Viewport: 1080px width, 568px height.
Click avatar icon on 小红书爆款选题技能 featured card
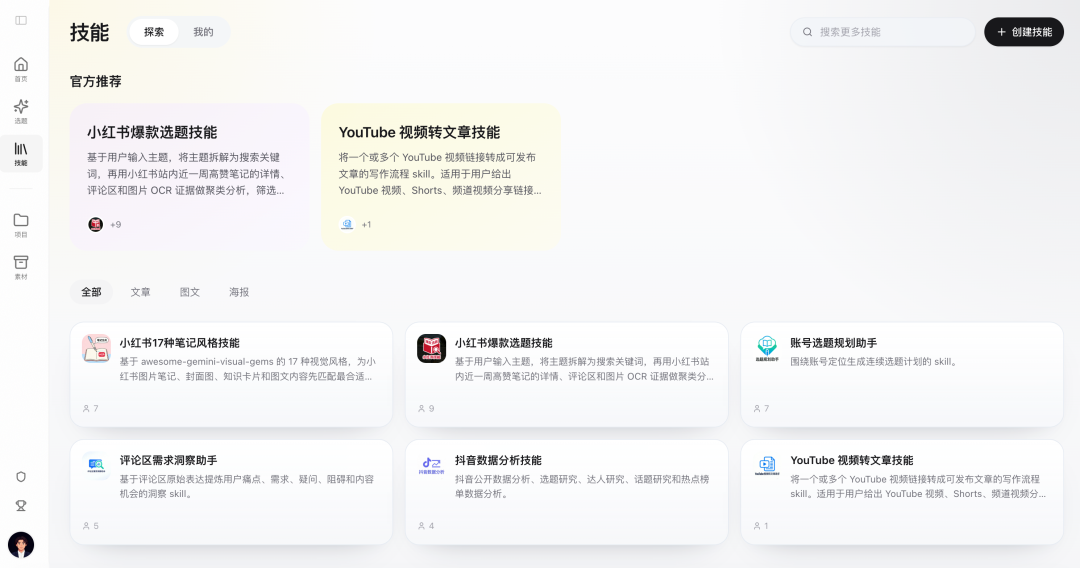coord(96,224)
